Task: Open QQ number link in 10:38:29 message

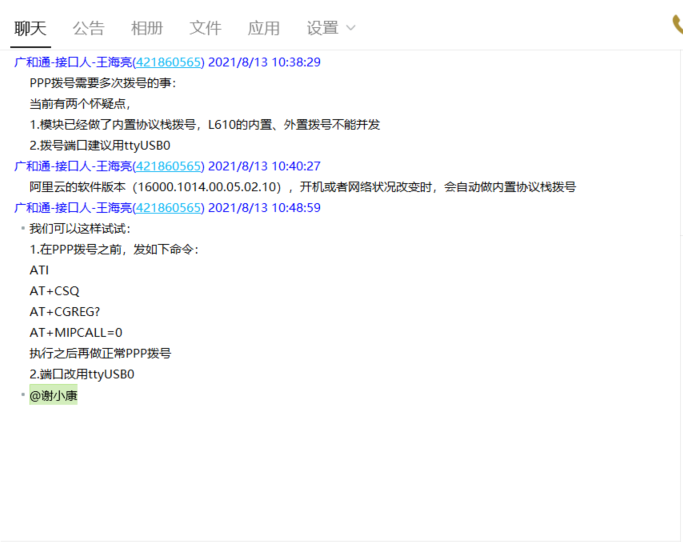Action: tap(168, 62)
